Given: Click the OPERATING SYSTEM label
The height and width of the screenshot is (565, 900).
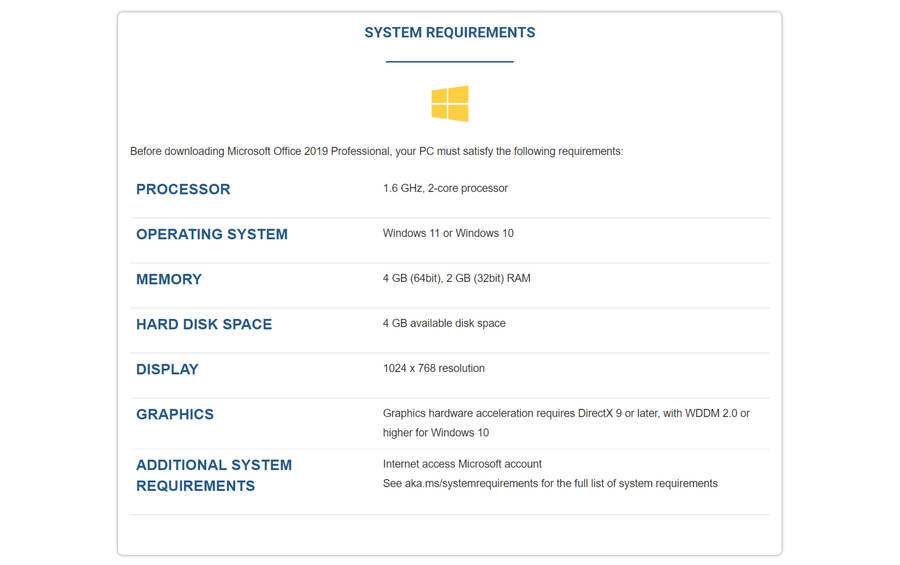Looking at the screenshot, I should tap(212, 234).
